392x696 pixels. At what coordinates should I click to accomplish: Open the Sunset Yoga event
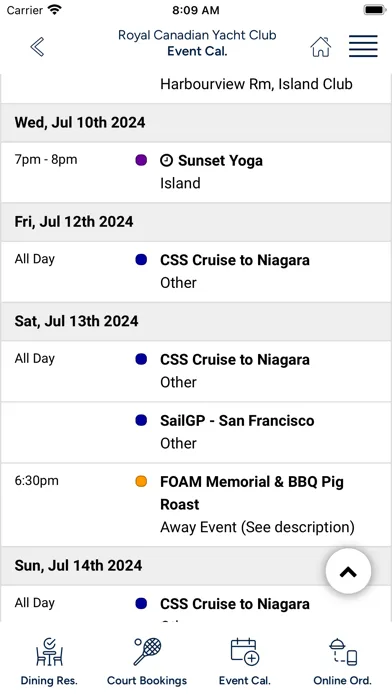pos(196,172)
